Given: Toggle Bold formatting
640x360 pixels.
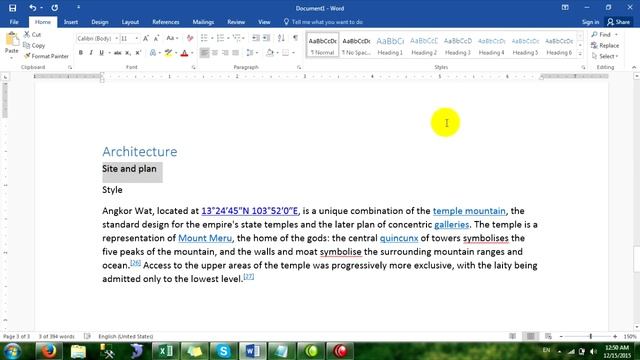Looking at the screenshot, I should click(80, 53).
